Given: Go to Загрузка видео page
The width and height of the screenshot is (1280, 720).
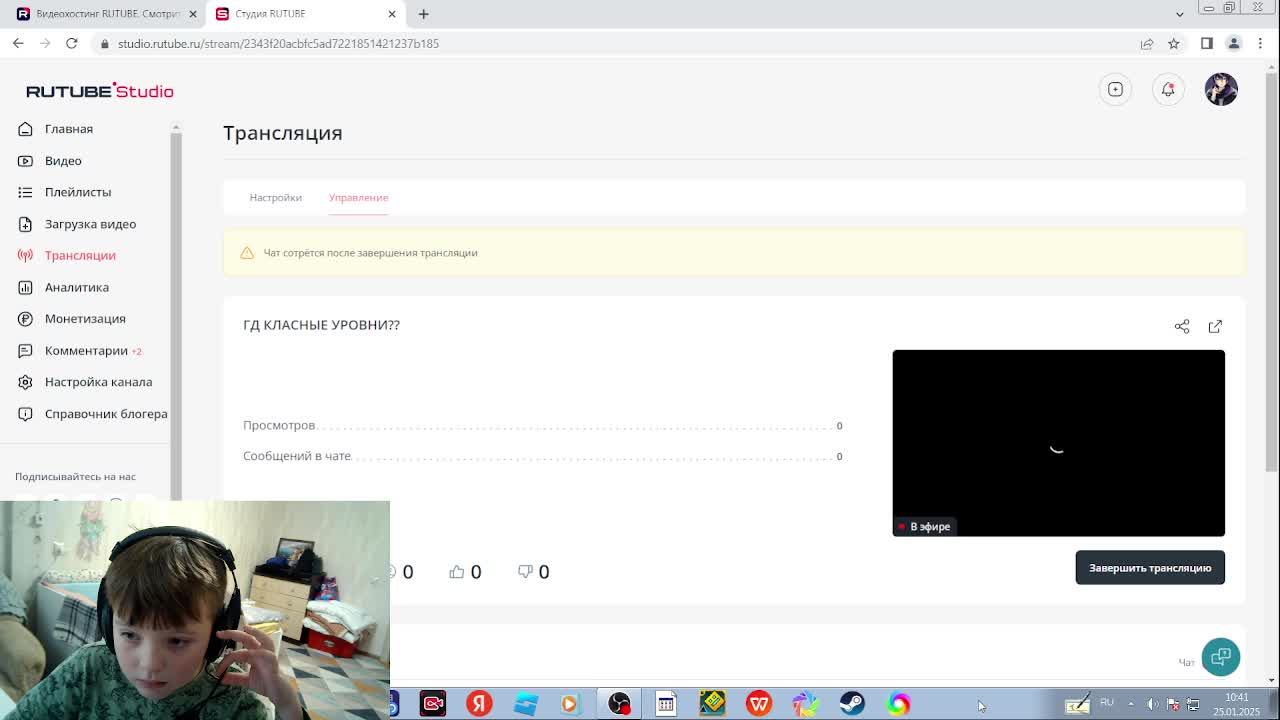Looking at the screenshot, I should tap(90, 224).
